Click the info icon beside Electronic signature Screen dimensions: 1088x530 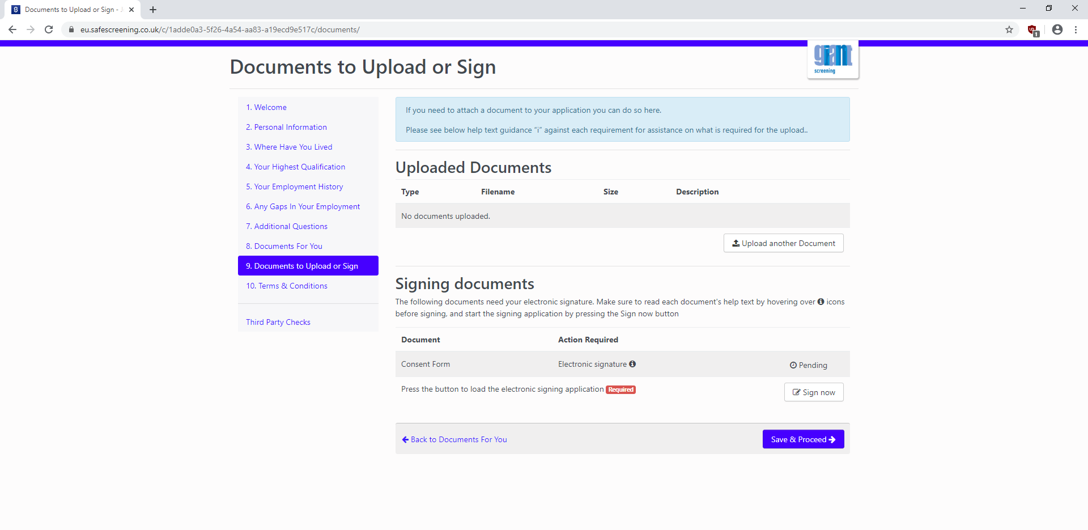pyautogui.click(x=633, y=364)
